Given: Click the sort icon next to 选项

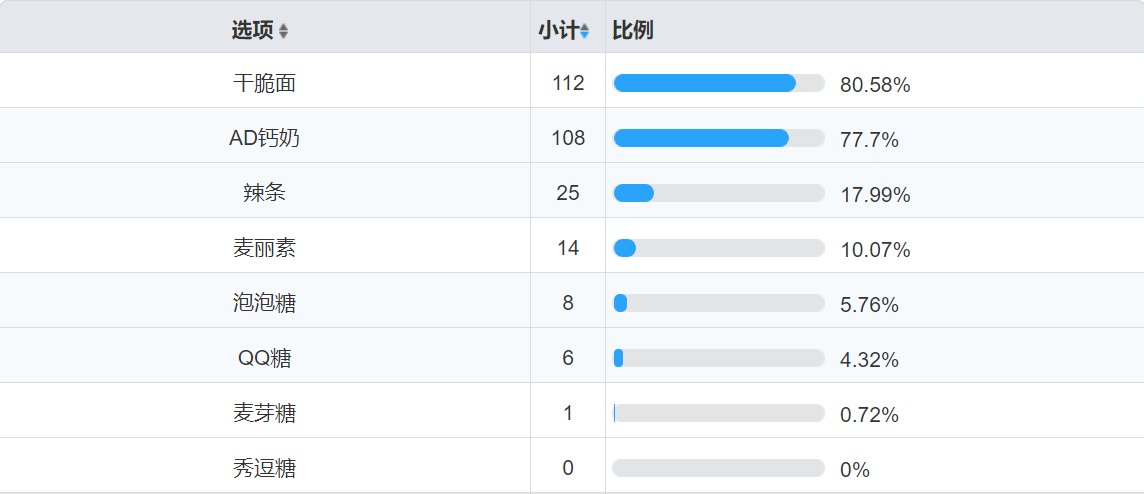Looking at the screenshot, I should click(283, 31).
